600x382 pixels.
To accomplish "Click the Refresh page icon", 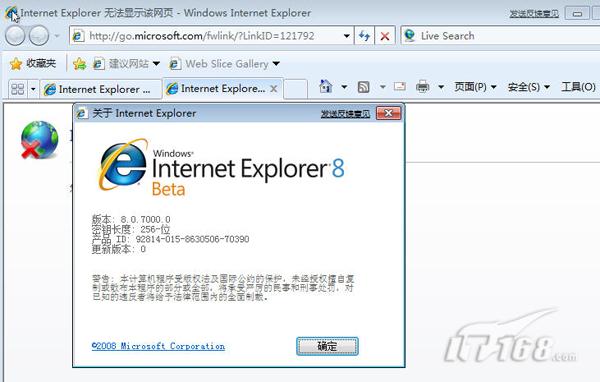I will (364, 36).
